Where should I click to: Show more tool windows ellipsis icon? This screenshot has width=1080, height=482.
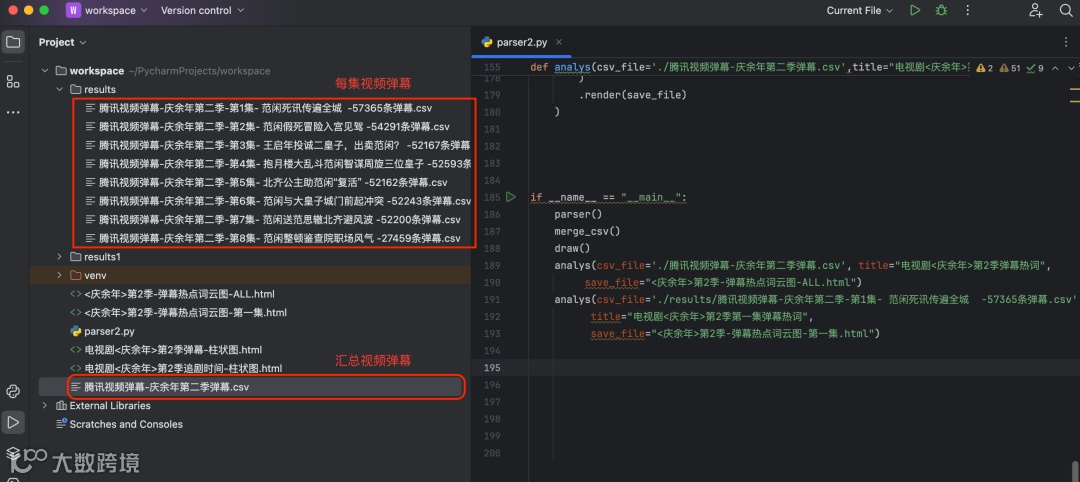[x=13, y=112]
